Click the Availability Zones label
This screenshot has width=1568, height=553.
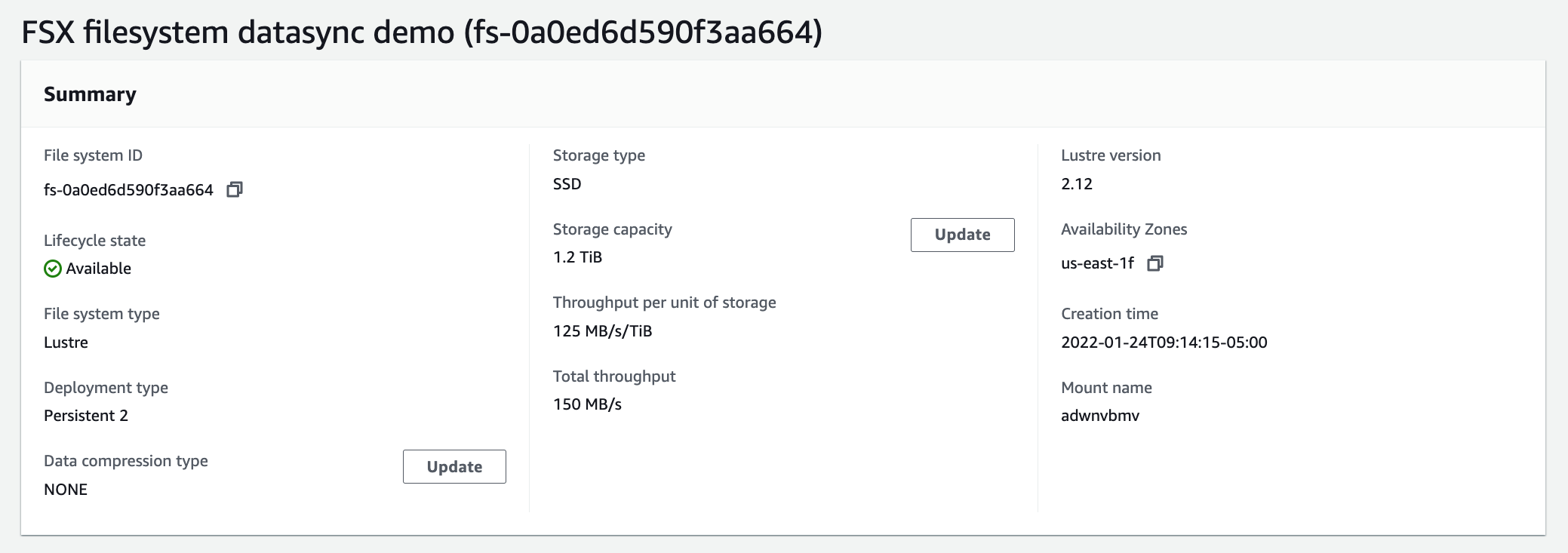click(x=1124, y=229)
